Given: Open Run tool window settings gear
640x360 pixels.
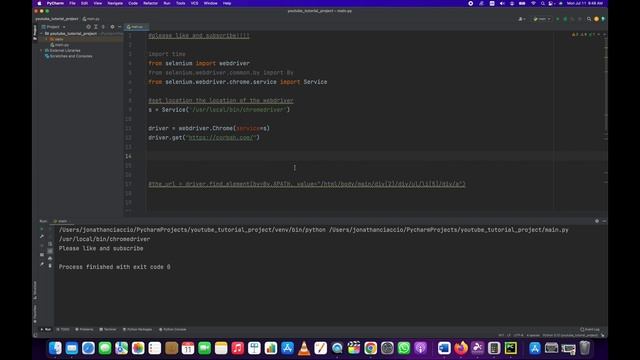Looking at the screenshot, I should point(597,221).
